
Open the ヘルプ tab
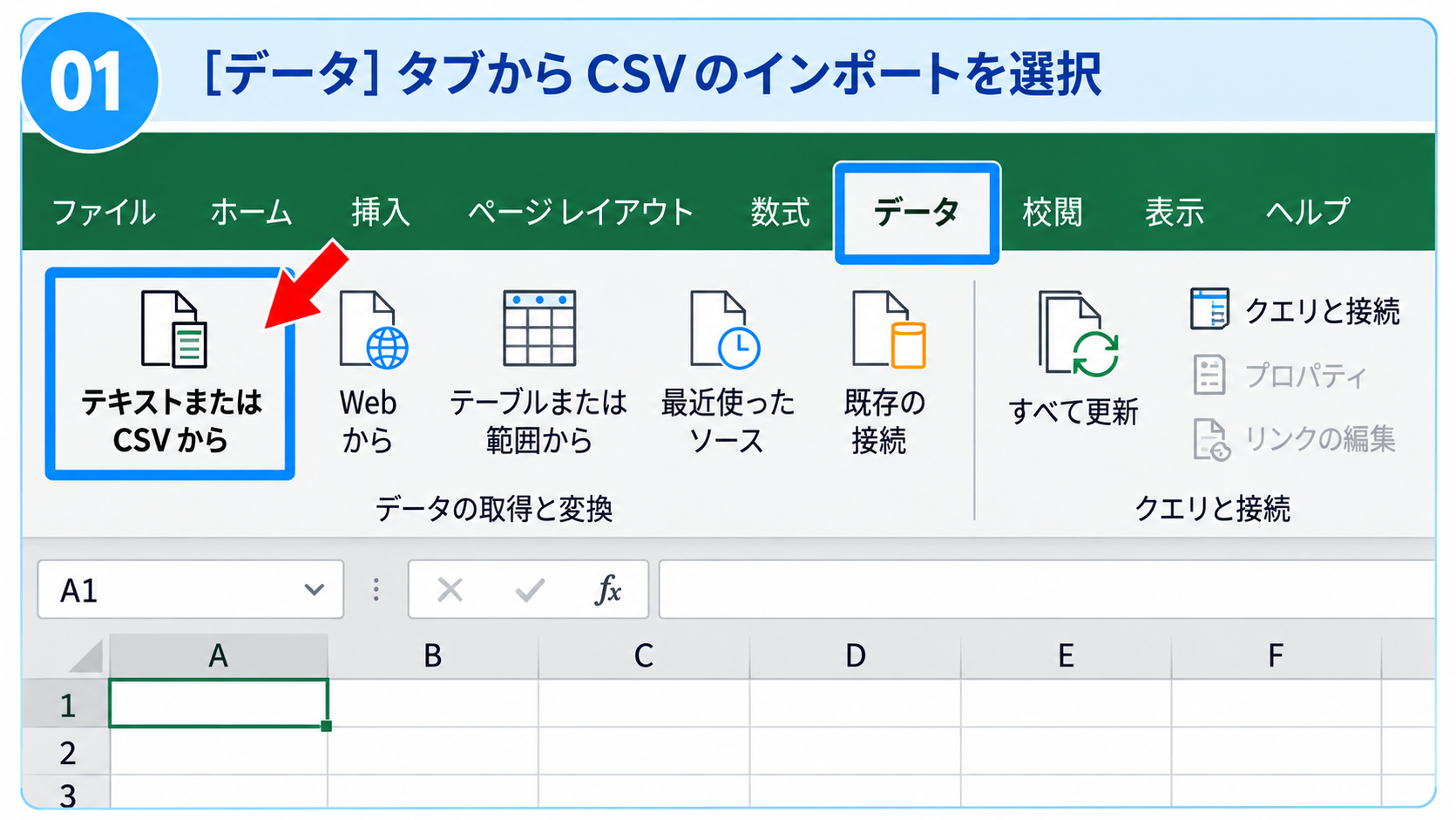point(1308,212)
